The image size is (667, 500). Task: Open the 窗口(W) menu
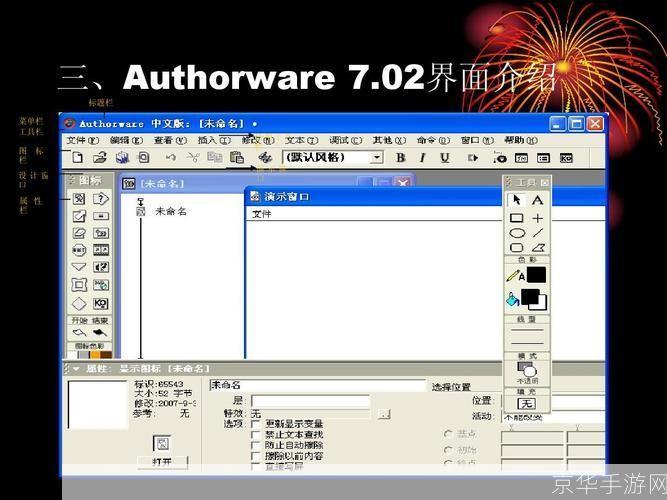[478, 140]
